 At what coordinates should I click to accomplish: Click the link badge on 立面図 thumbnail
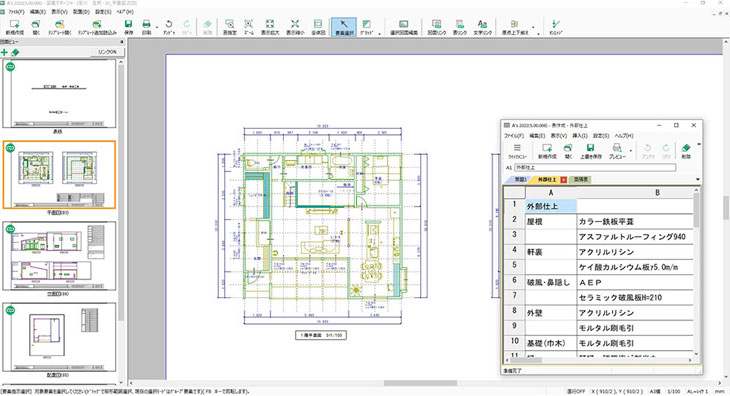click(x=10, y=229)
